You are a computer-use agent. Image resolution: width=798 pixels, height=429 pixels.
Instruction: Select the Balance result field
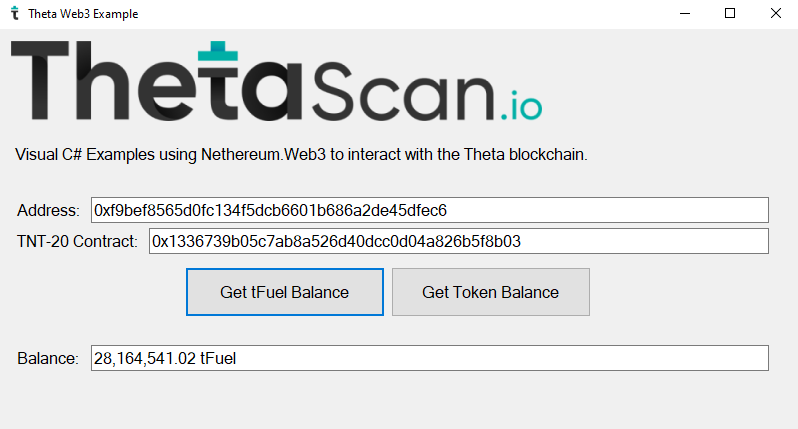coord(429,358)
